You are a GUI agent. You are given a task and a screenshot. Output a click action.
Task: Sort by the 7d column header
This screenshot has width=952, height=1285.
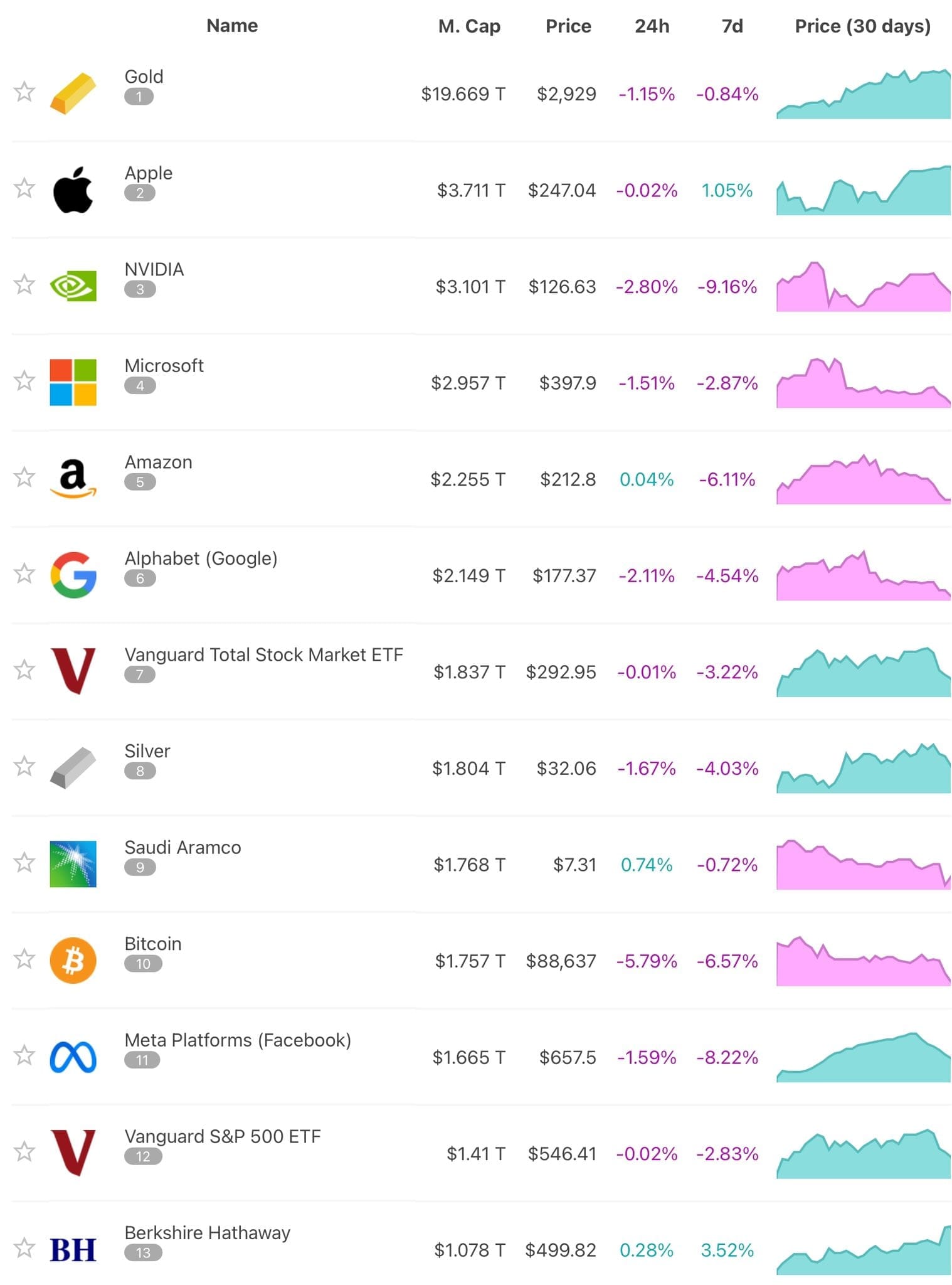pos(732,26)
